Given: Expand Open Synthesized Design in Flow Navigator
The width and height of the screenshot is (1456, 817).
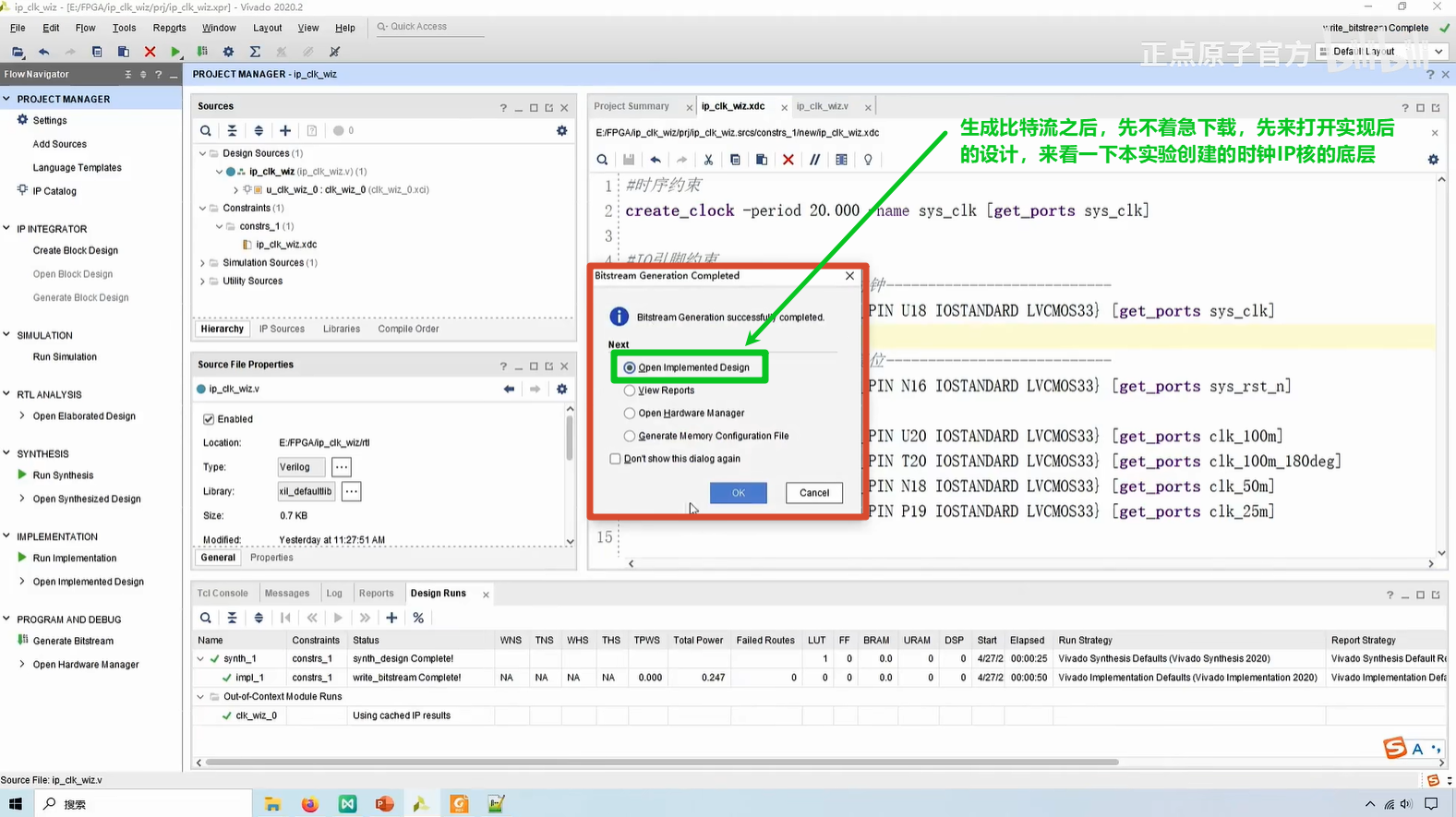Looking at the screenshot, I should click(22, 499).
